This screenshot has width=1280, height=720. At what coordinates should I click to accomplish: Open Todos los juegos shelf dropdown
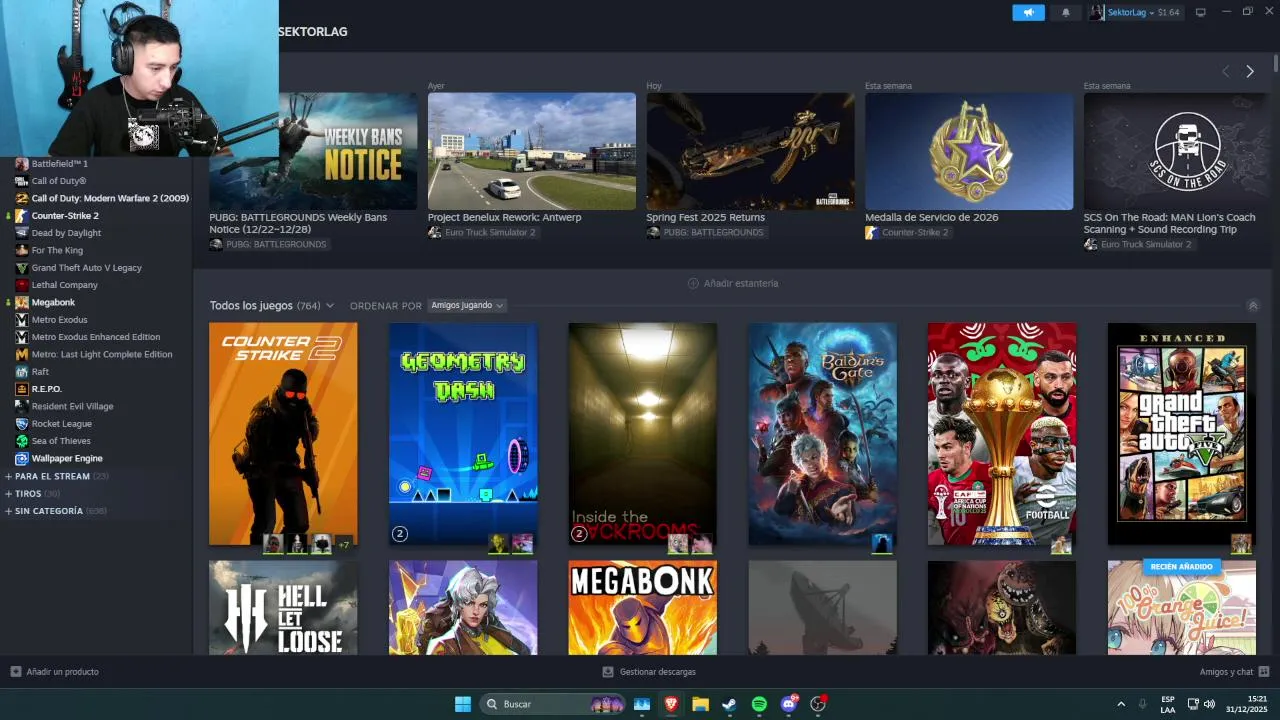point(271,305)
